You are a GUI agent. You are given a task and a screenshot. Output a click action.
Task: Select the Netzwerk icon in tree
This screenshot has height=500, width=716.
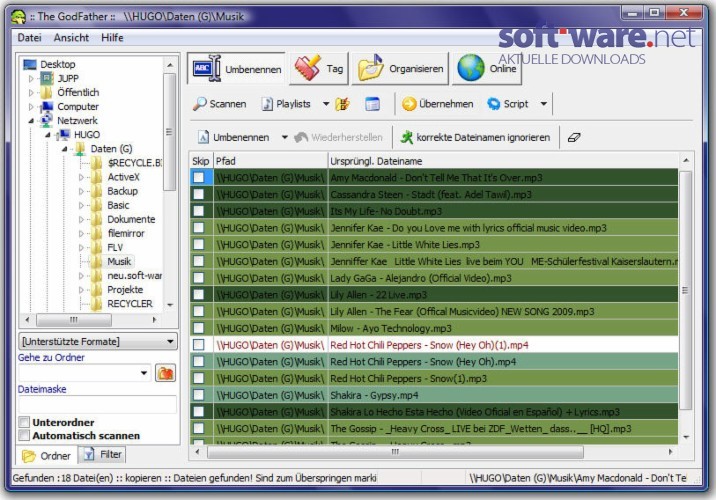tap(46, 120)
